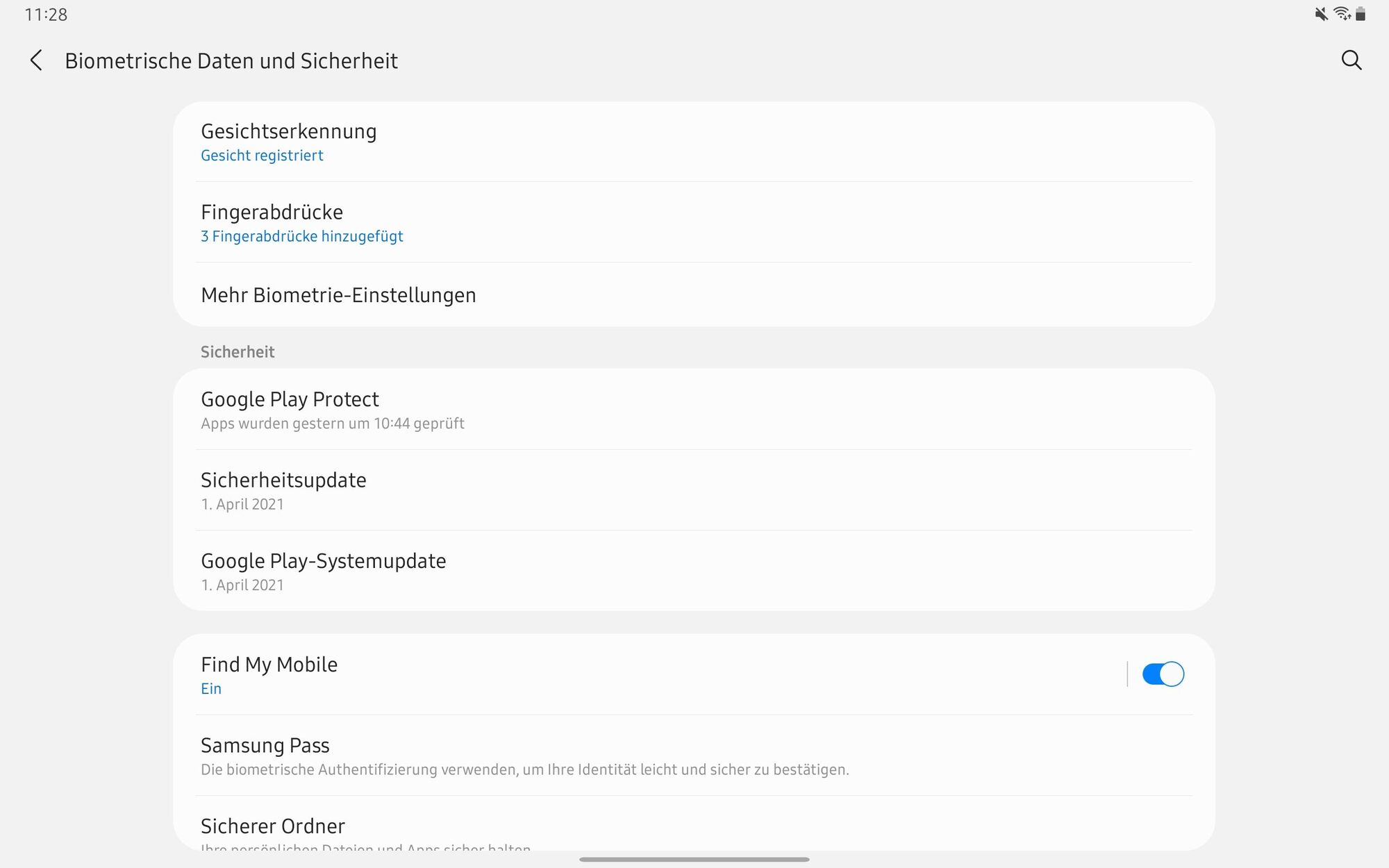Viewport: 1389px width, 868px height.
Task: Tap the battery status icon
Action: 1361,14
